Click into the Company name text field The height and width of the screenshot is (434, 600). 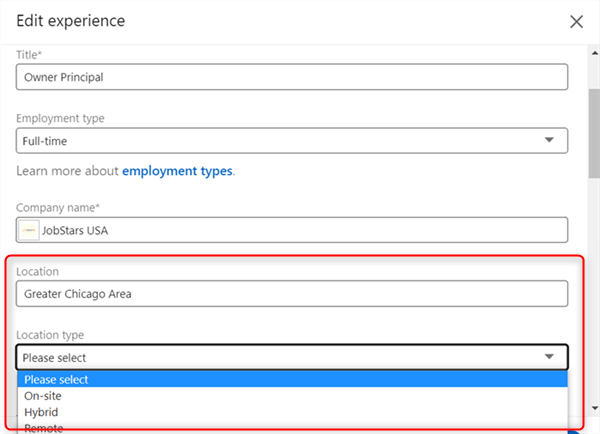(300, 230)
